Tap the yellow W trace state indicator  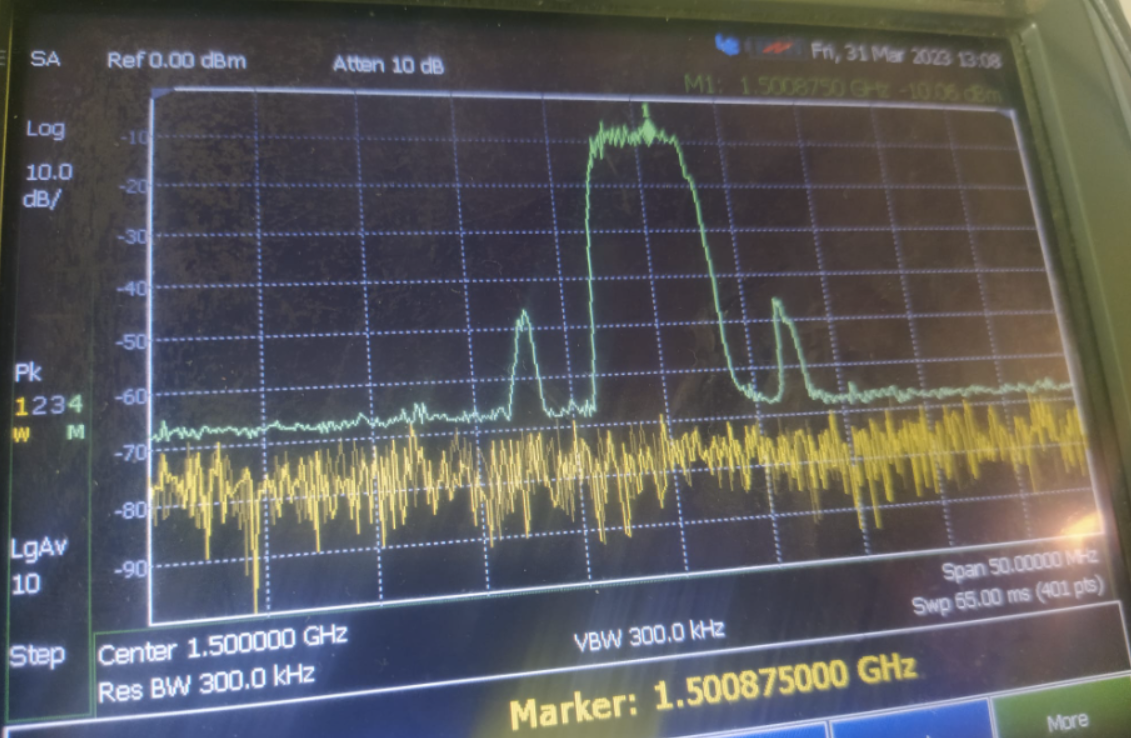20,431
